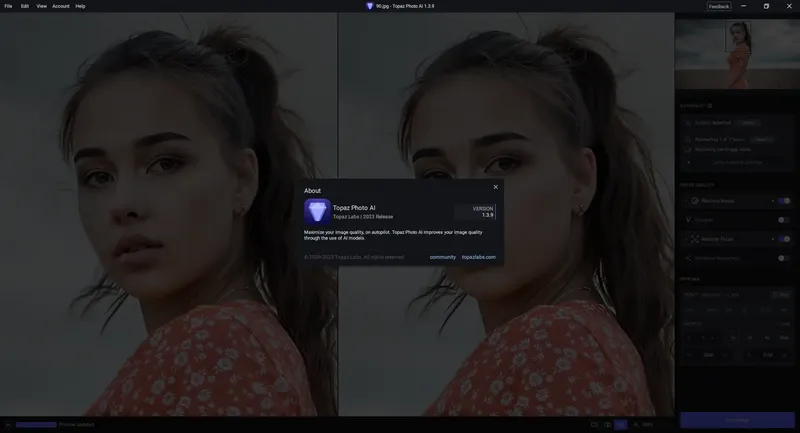Open the community link

point(442,257)
